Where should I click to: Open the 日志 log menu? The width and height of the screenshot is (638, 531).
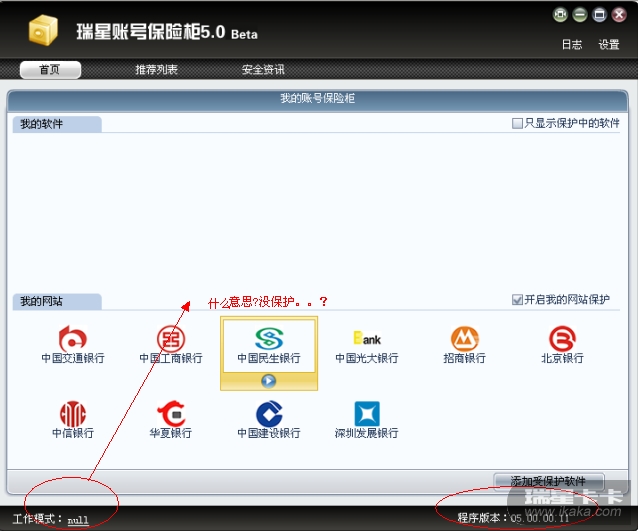click(572, 44)
